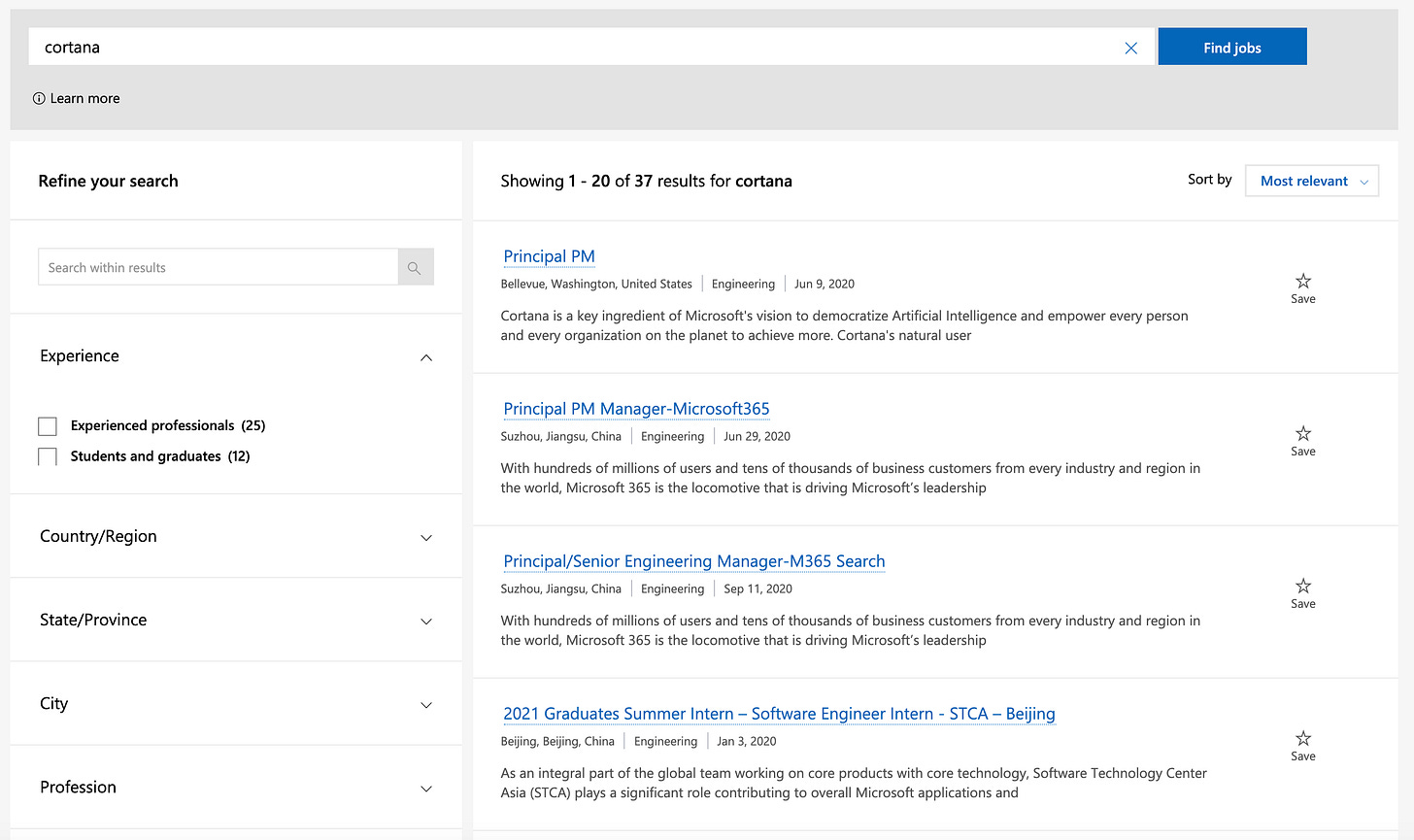Expand the Country/Region filter

(425, 538)
